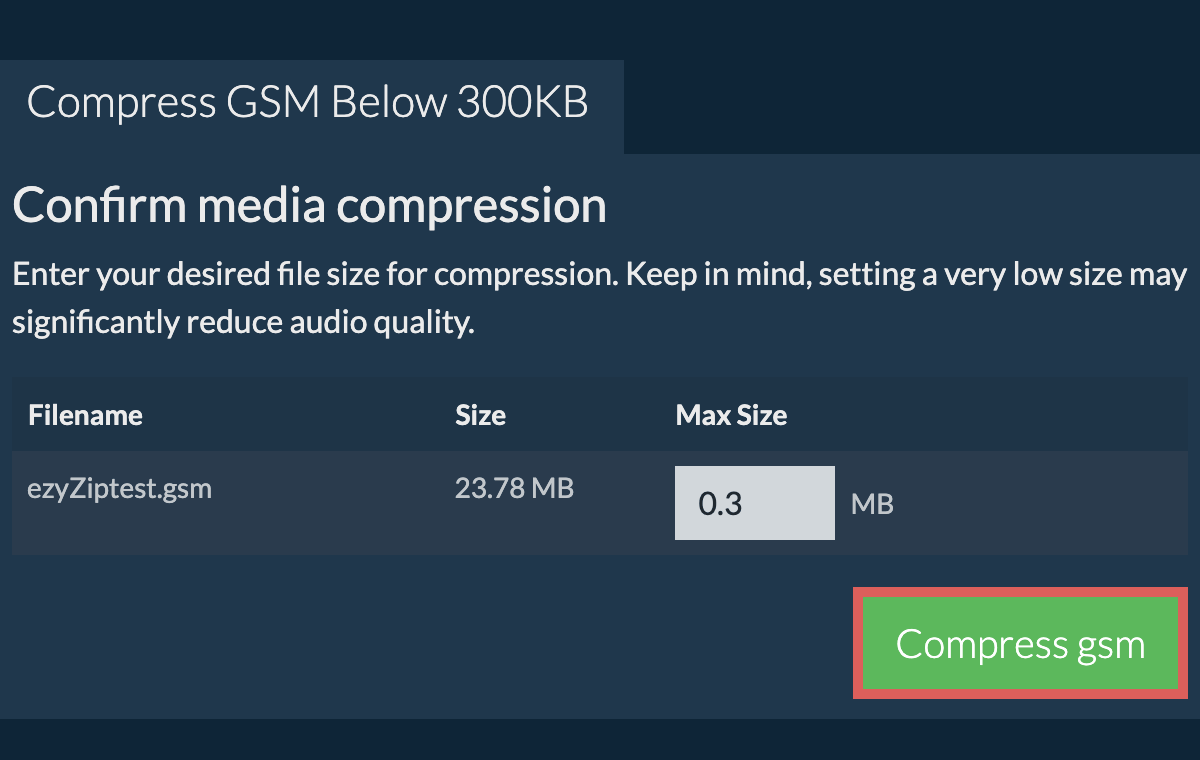This screenshot has height=760, width=1200.
Task: Click the green Compress gsm button
Action: click(1020, 644)
